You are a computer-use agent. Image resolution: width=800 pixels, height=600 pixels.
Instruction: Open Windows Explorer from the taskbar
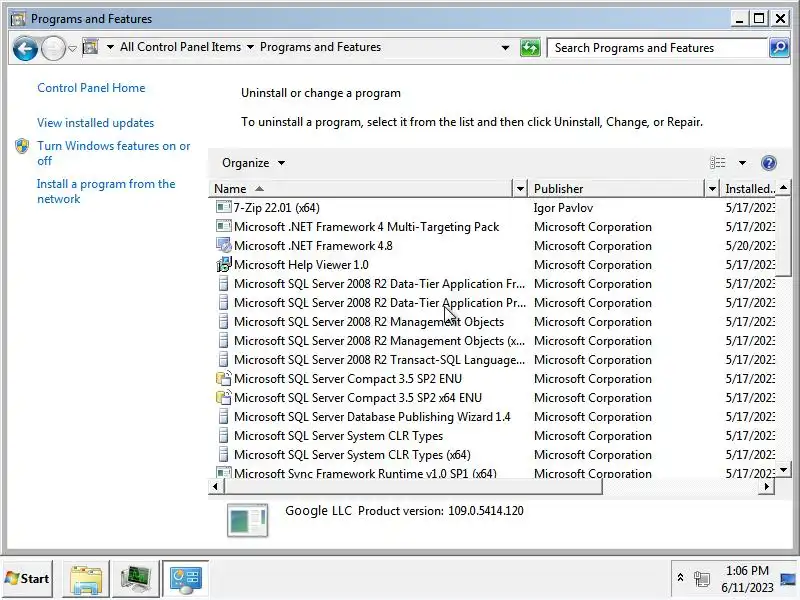point(86,580)
